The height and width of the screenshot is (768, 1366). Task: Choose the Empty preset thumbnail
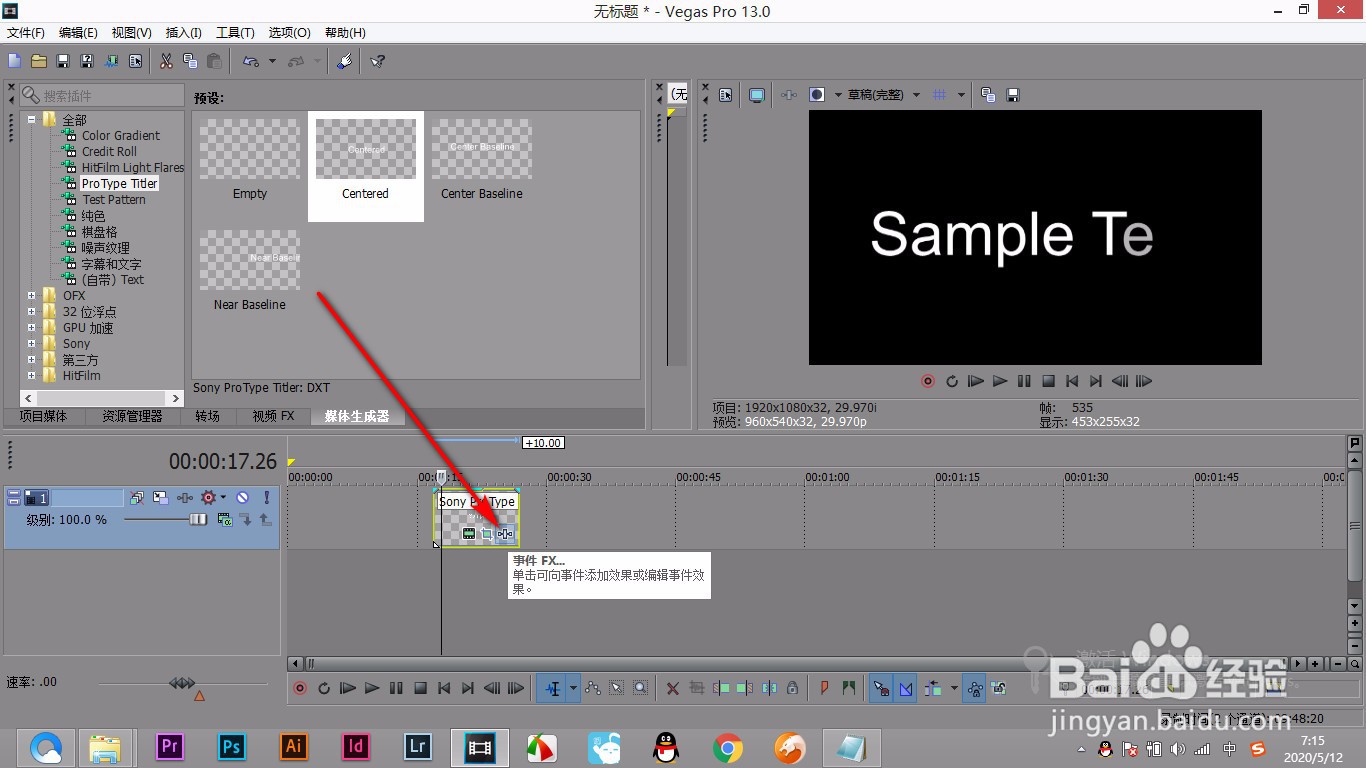click(250, 150)
